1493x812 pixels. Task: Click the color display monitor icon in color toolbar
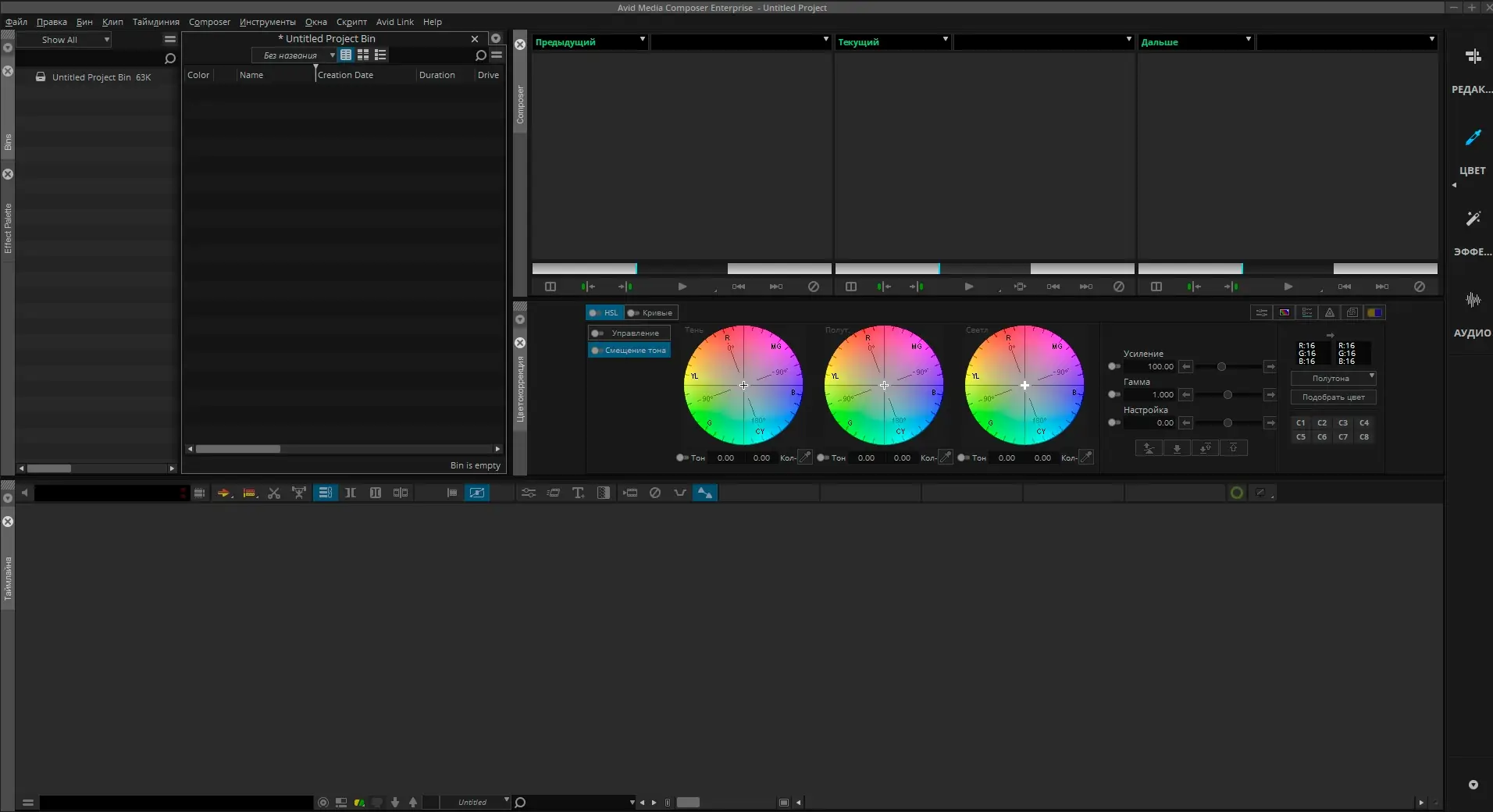pyautogui.click(x=1285, y=312)
